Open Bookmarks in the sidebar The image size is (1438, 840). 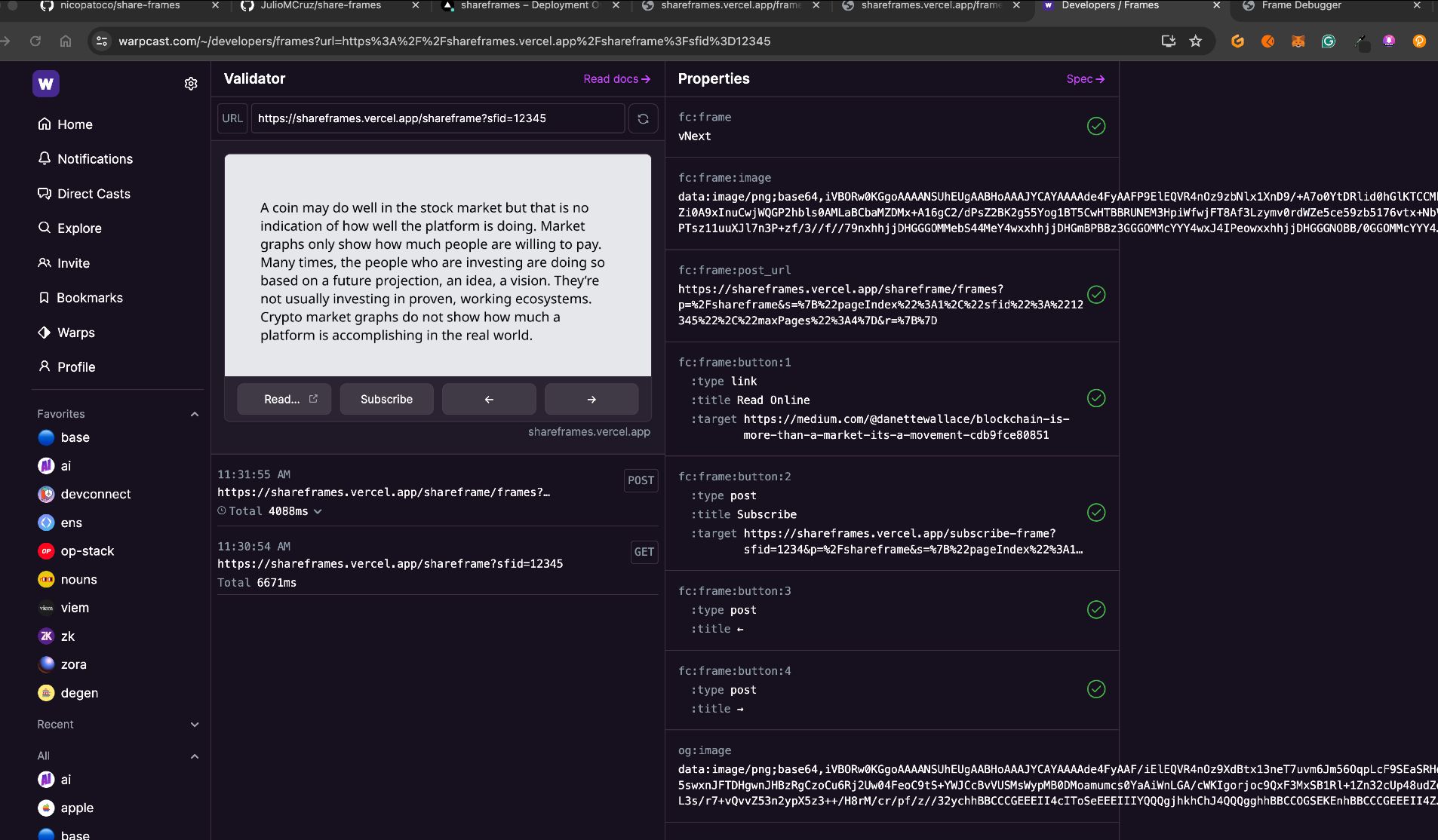click(x=81, y=298)
